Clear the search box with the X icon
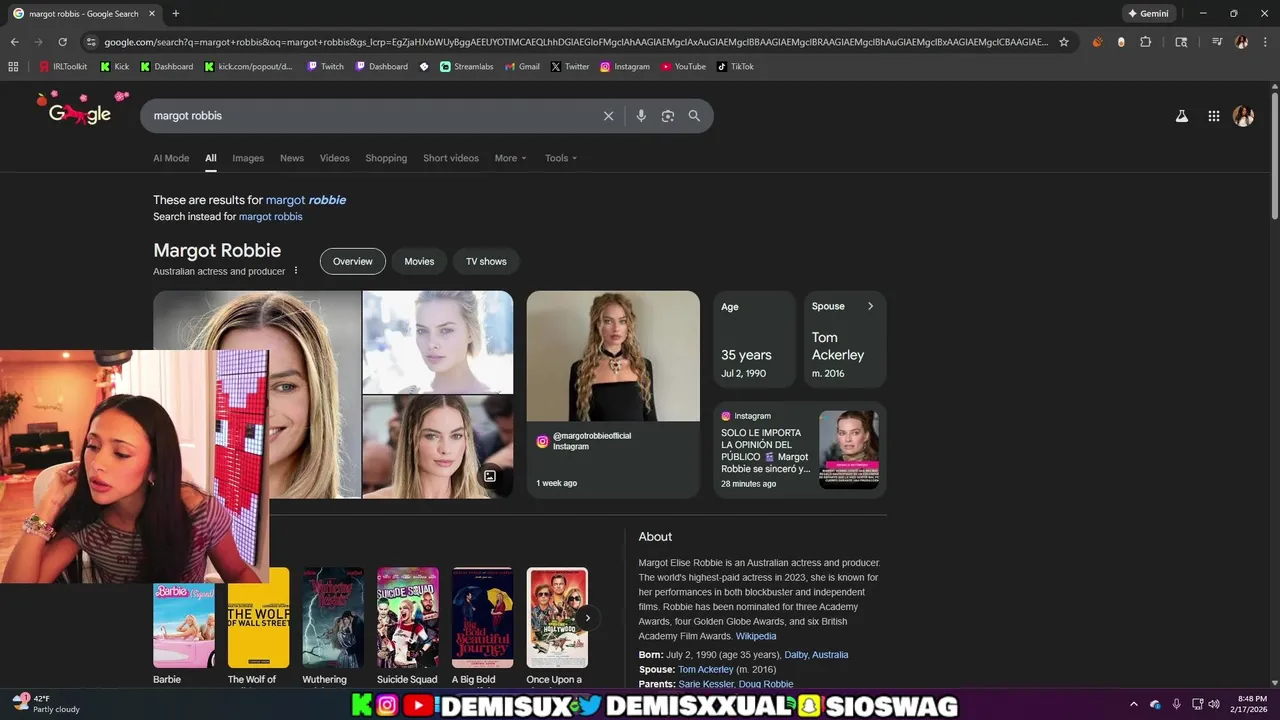Image resolution: width=1280 pixels, height=720 pixels. [608, 116]
